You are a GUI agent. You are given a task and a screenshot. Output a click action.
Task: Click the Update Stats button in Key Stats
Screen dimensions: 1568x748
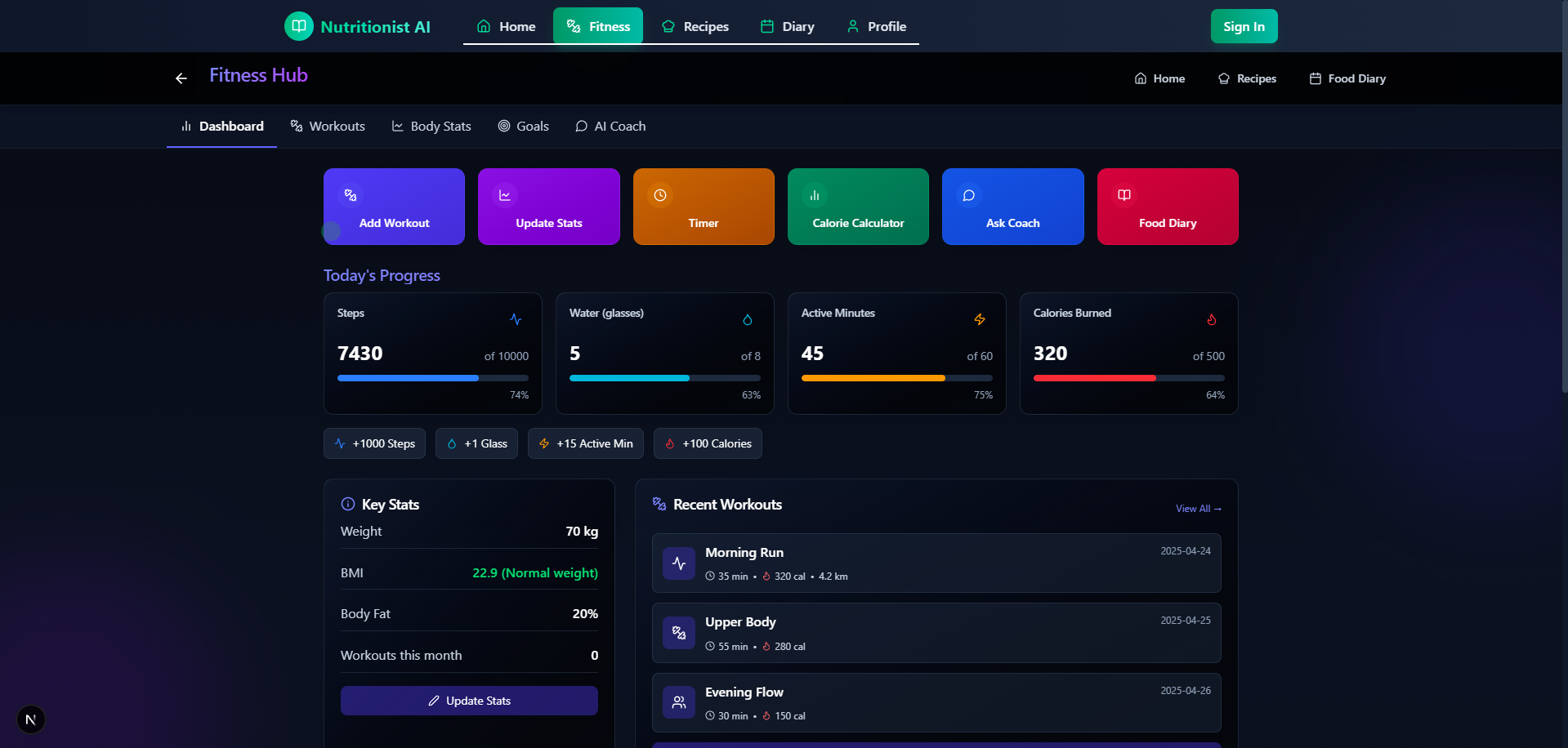point(469,701)
